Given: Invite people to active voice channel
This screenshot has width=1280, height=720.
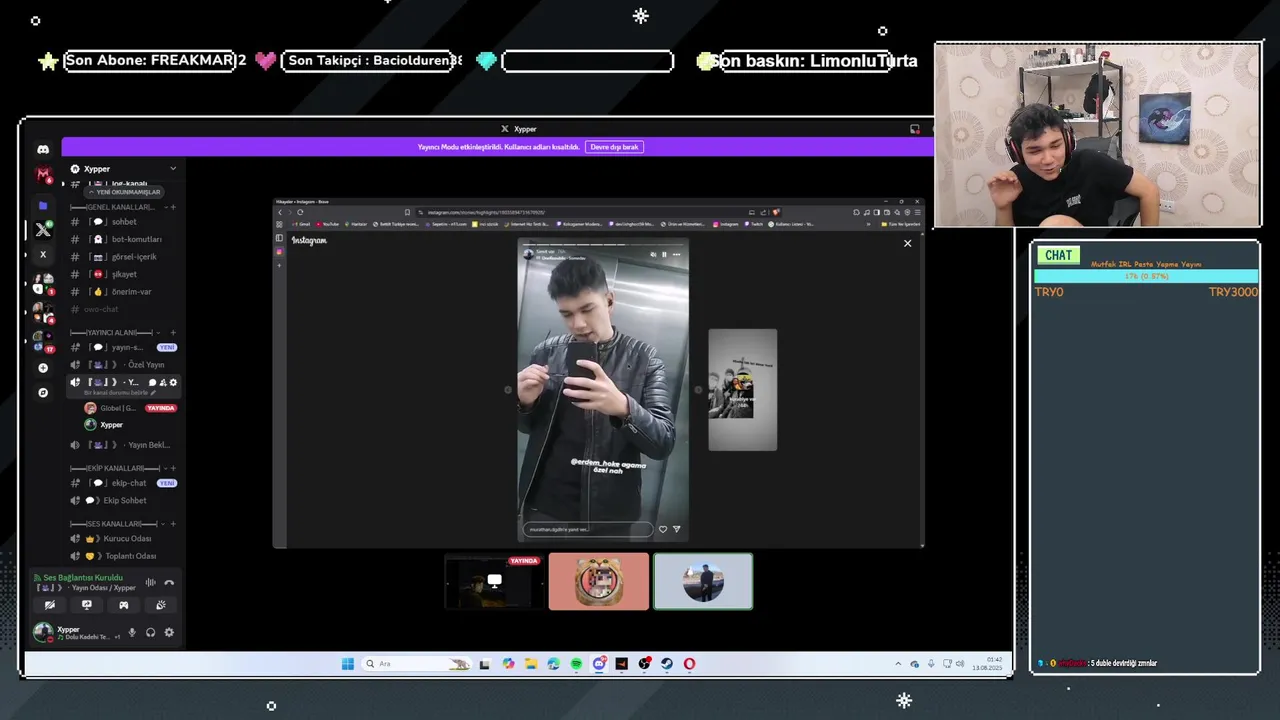Looking at the screenshot, I should click(x=163, y=383).
